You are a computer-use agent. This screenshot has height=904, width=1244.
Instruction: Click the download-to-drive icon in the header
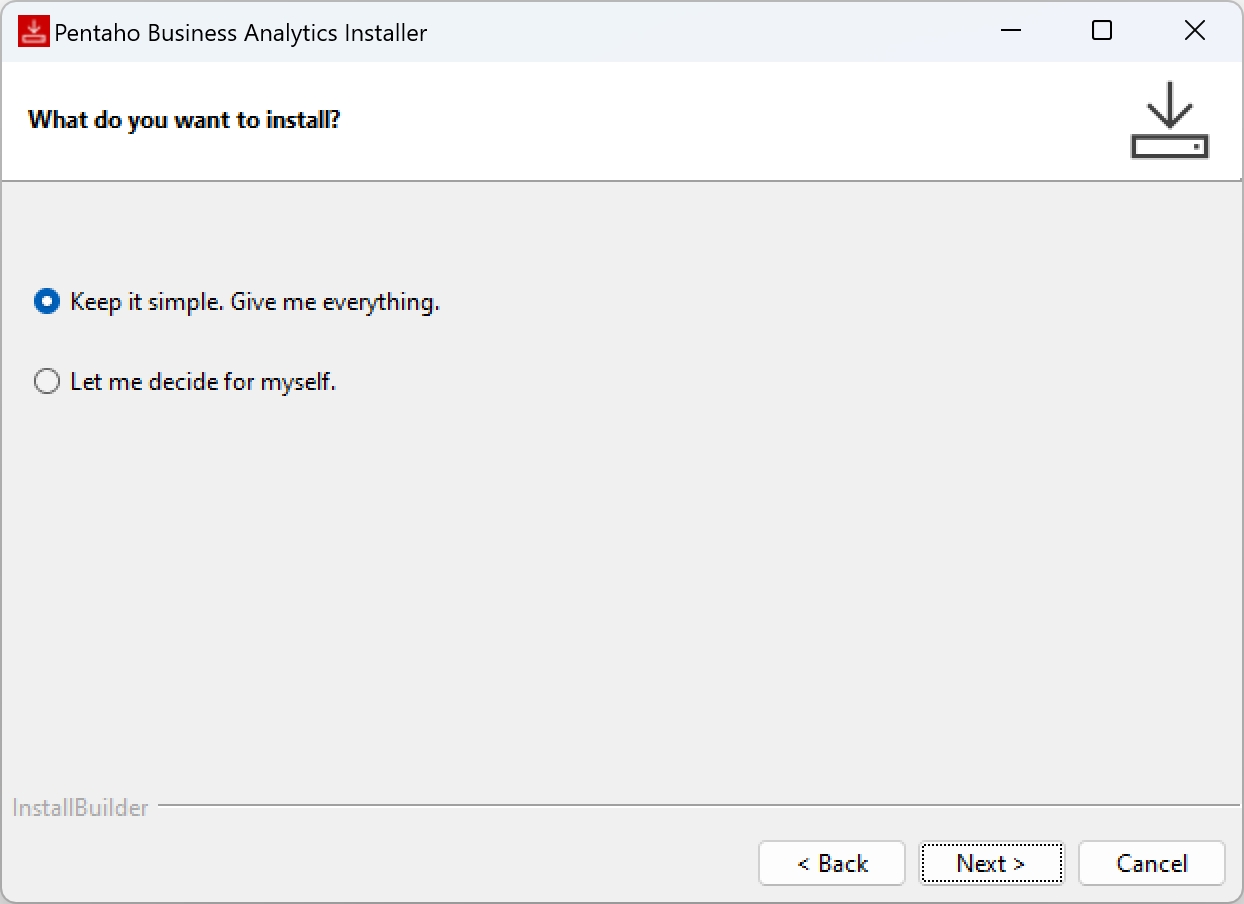1169,120
